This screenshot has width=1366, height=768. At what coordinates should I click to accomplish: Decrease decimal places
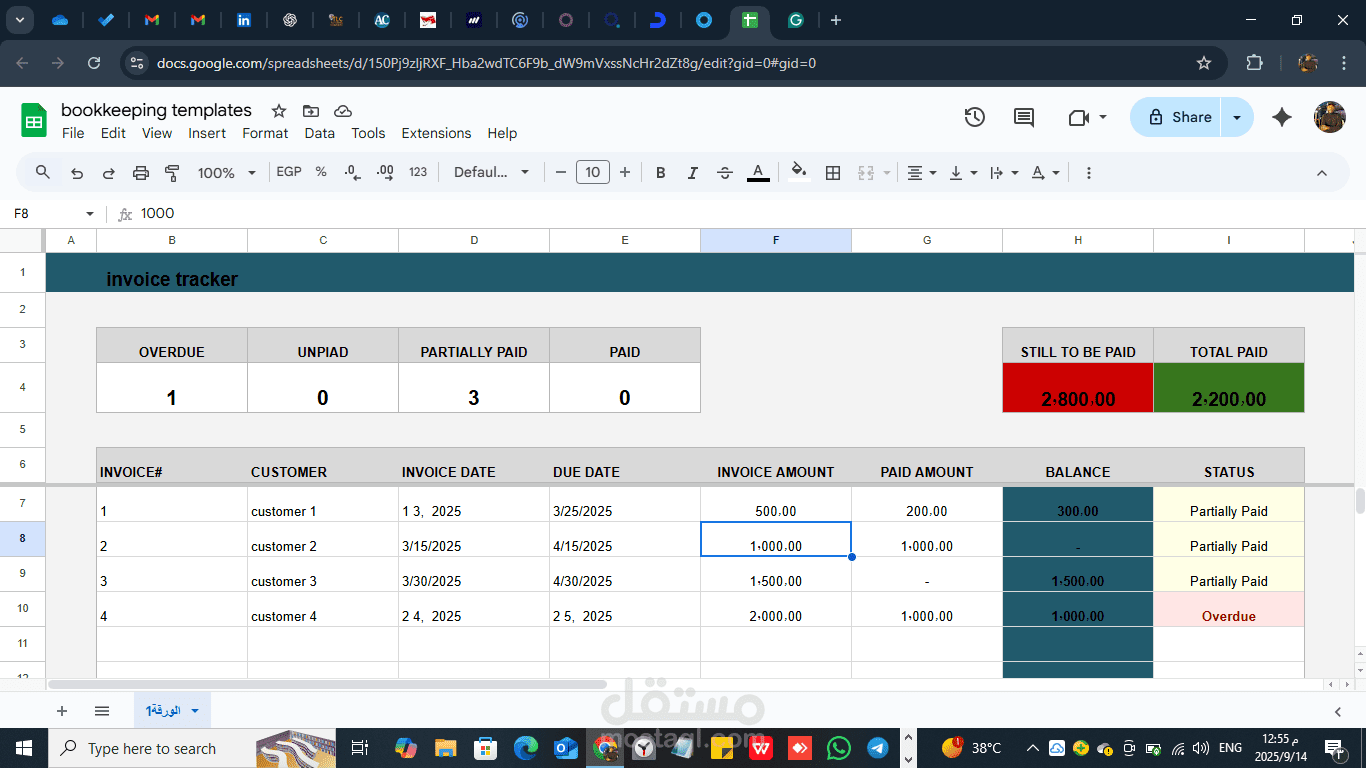352,172
